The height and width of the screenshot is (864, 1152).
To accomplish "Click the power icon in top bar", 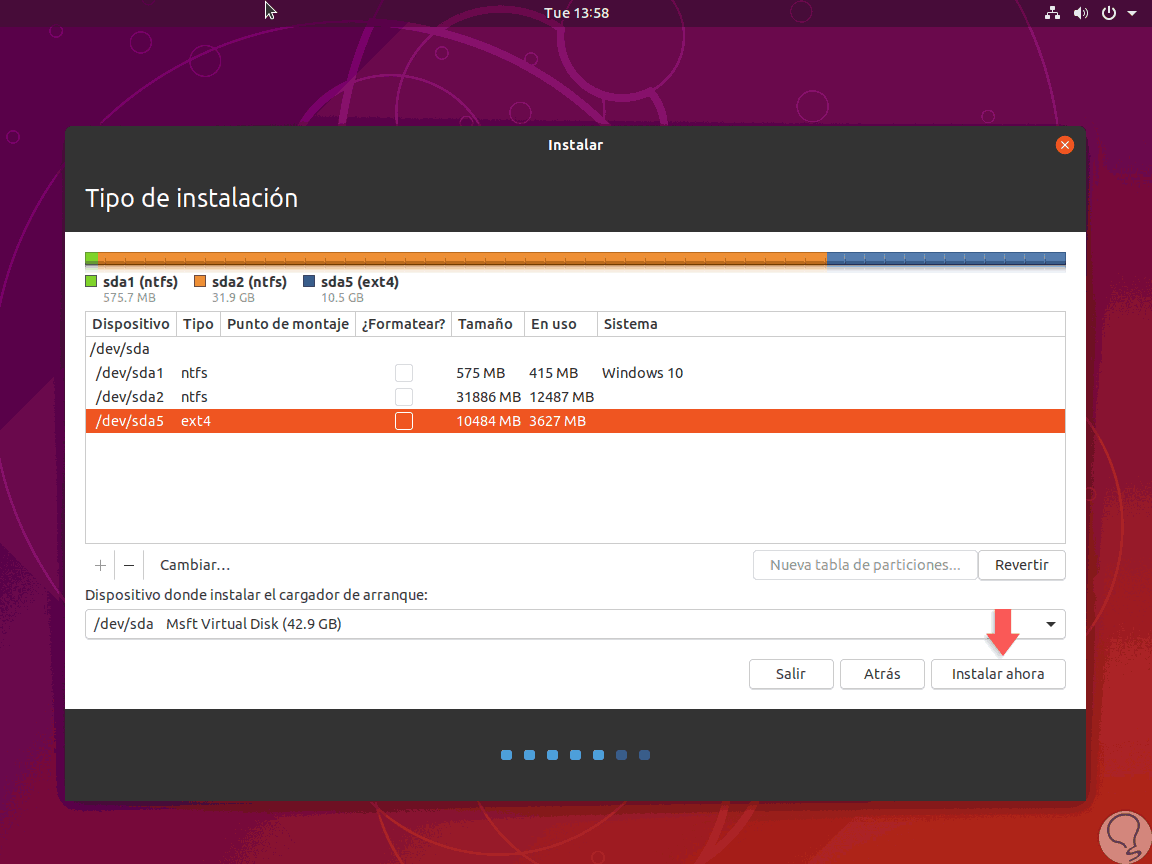I will 1109,12.
